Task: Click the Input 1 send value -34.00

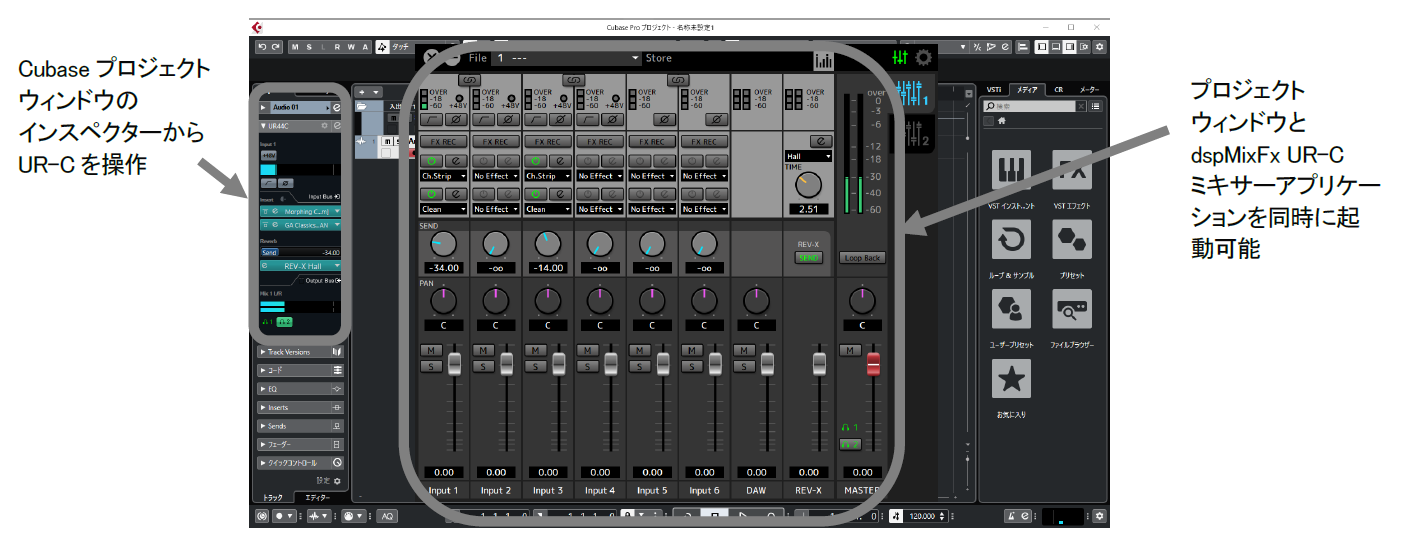Action: coord(444,268)
